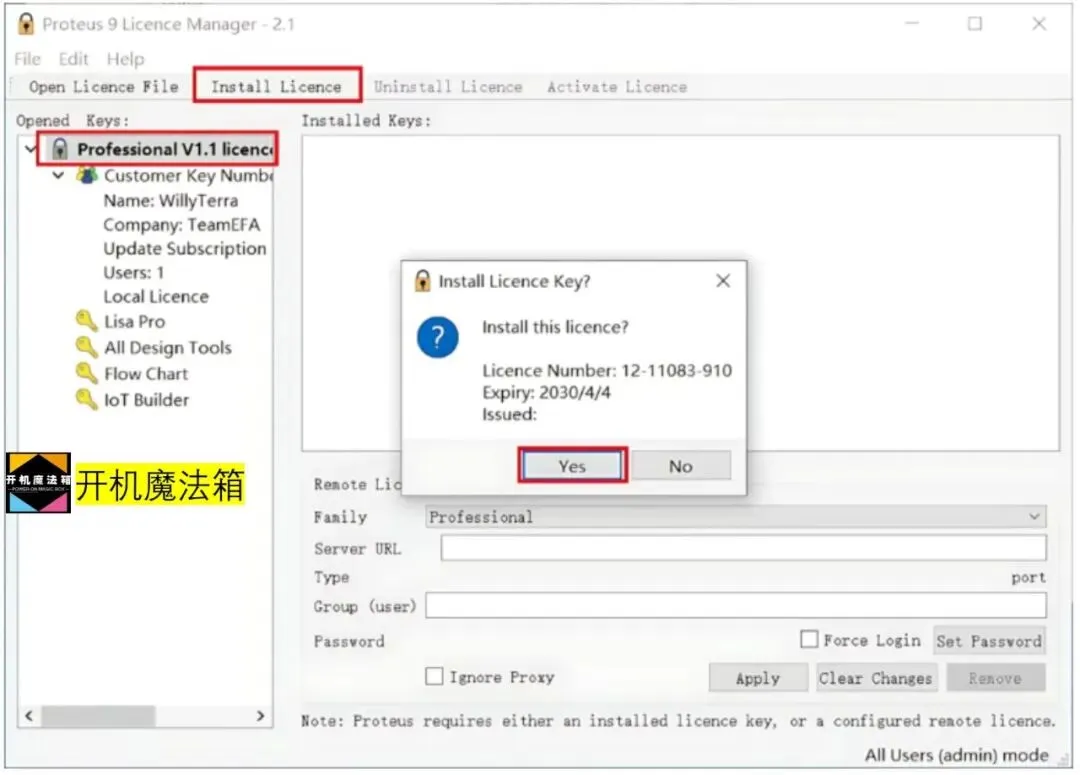This screenshot has height=775, width=1080.
Task: Click Activate Licence in toolbar
Action: tap(617, 87)
